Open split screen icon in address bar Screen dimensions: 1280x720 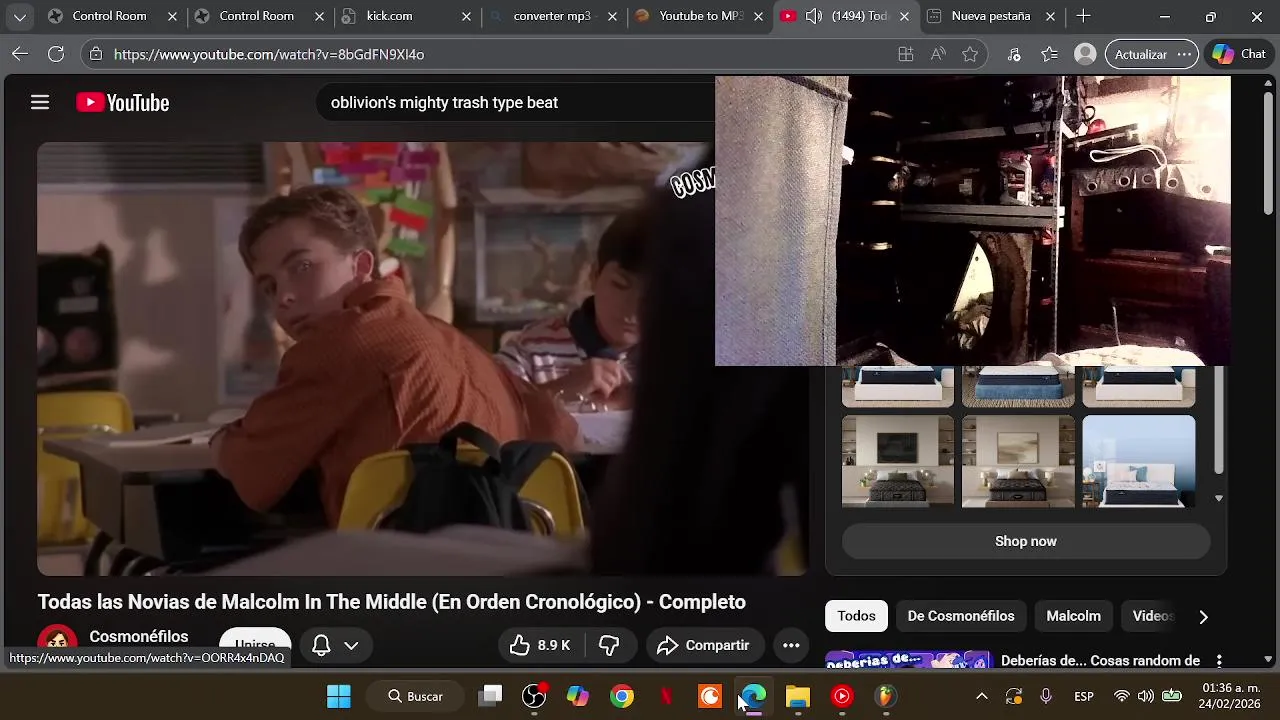906,54
